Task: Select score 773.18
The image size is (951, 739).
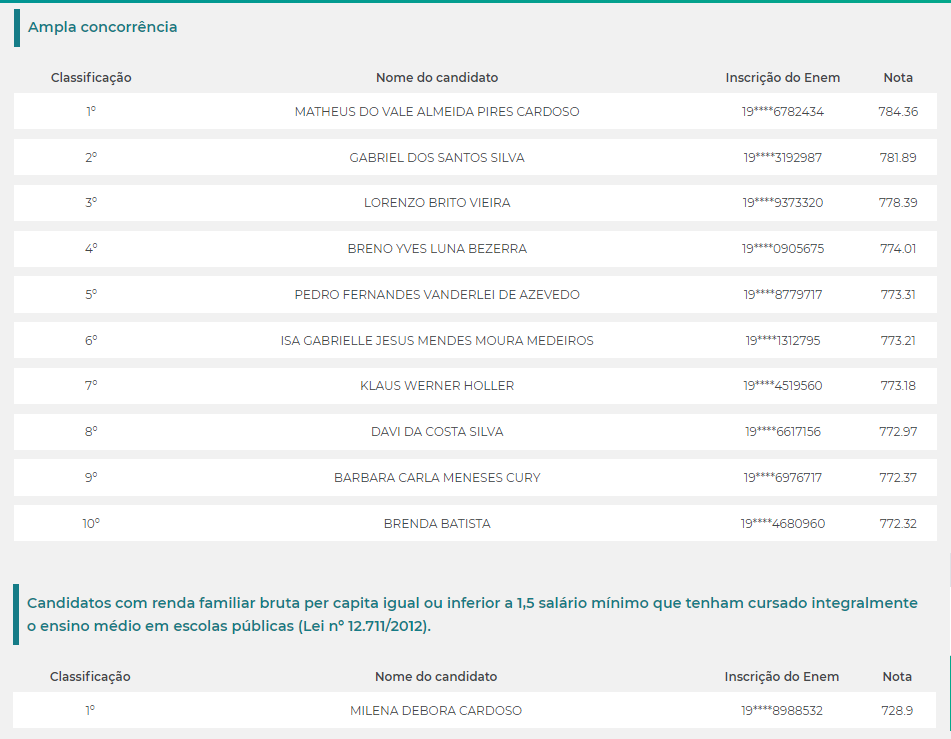Action: click(898, 386)
